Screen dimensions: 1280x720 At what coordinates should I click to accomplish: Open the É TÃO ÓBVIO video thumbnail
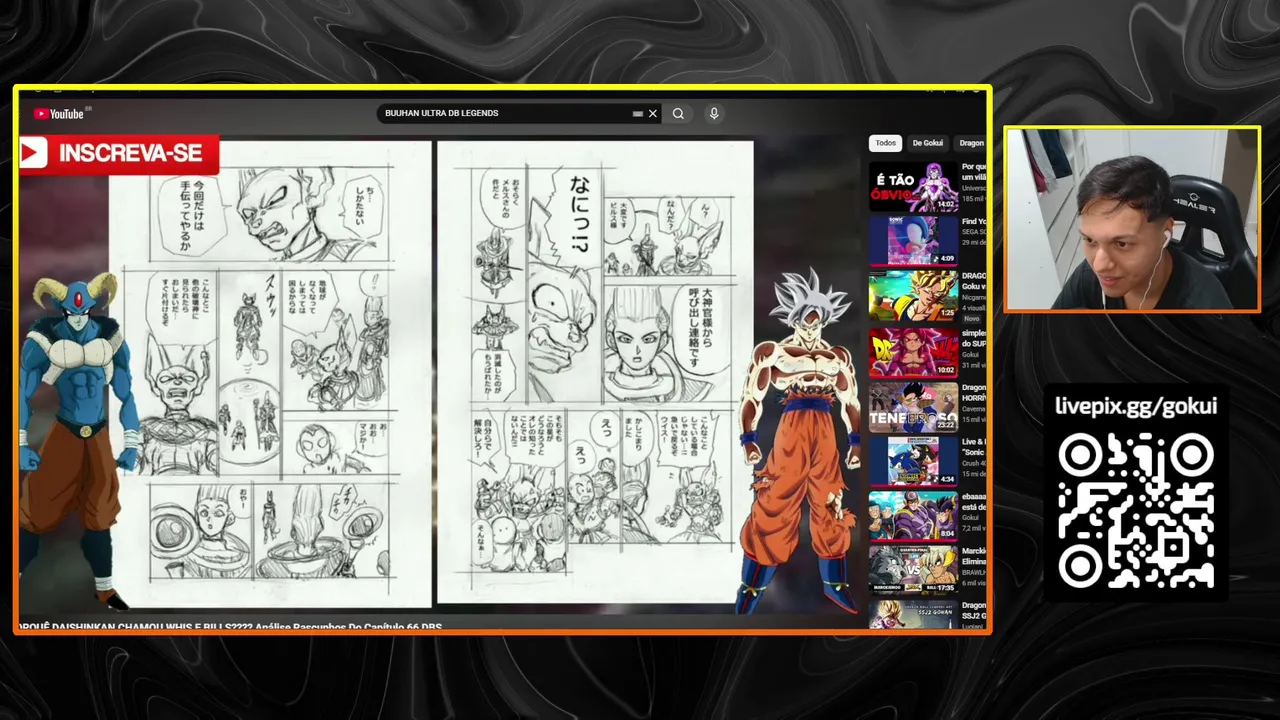913,187
